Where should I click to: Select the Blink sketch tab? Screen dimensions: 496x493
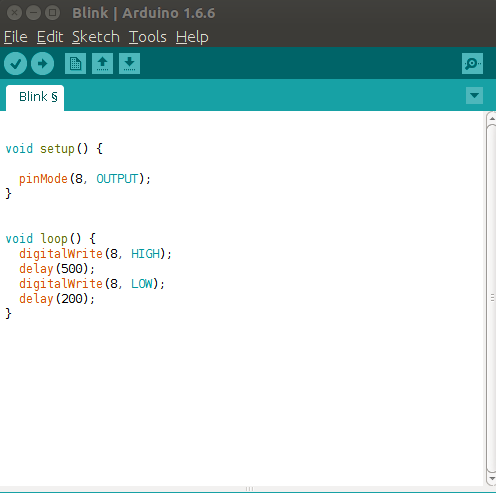pyautogui.click(x=35, y=97)
